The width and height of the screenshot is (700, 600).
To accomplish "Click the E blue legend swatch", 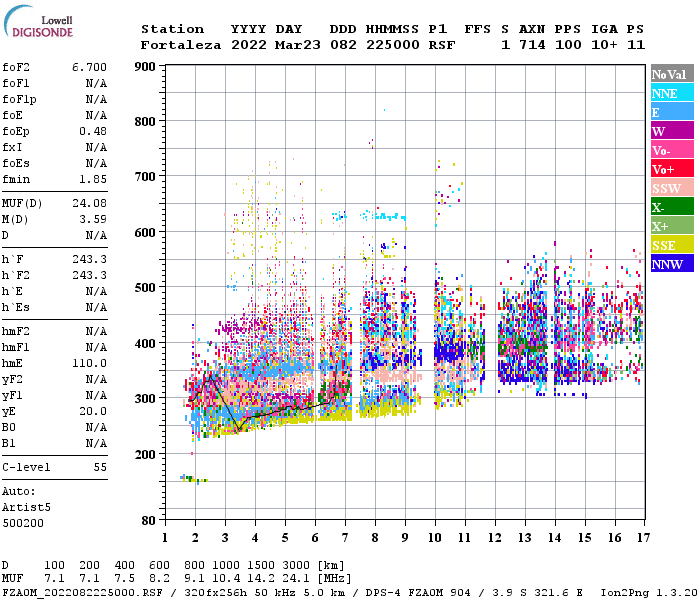I will 672,112.
